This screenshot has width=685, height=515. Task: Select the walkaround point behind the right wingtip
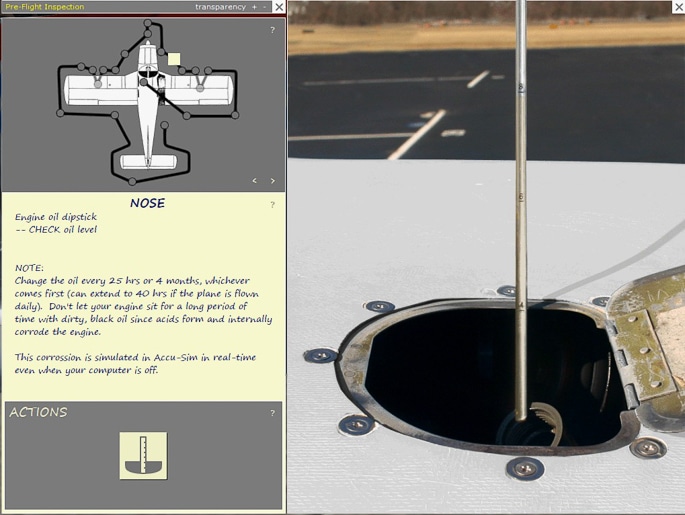(236, 115)
